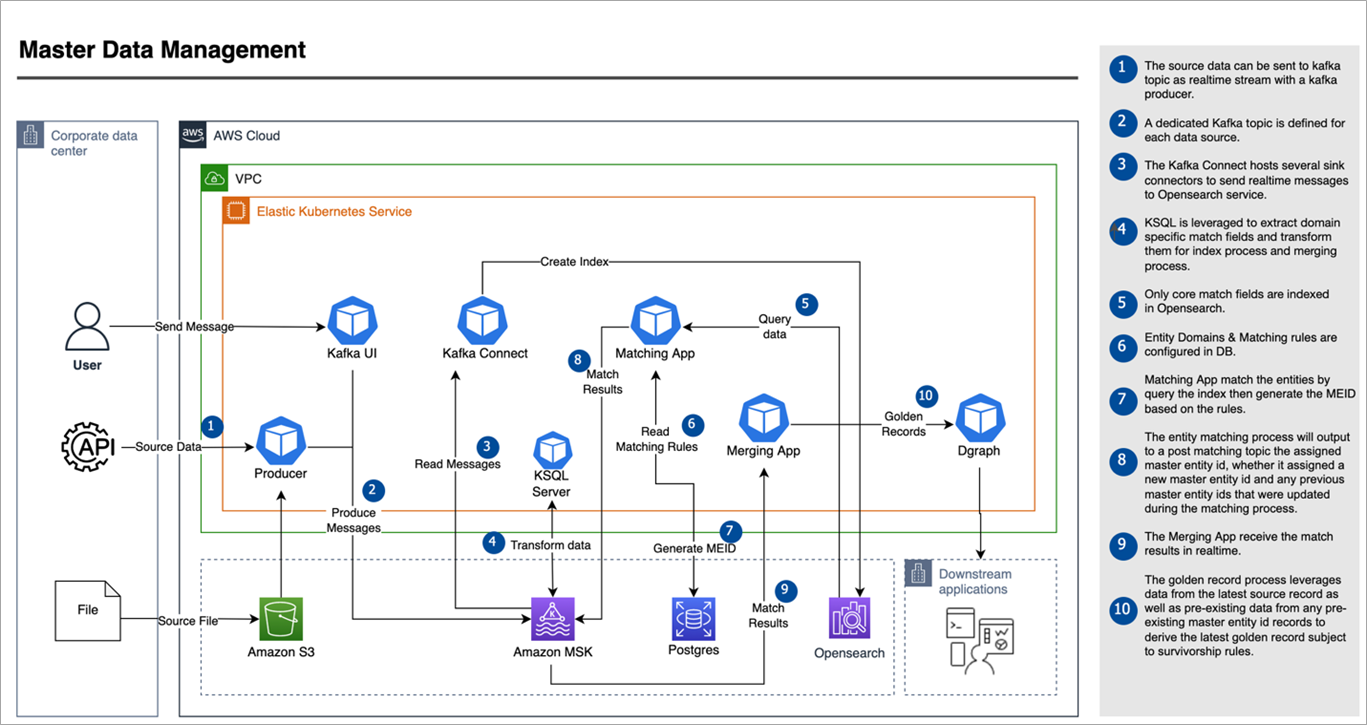Select the API gear icon
The height and width of the screenshot is (725, 1367).
point(87,446)
